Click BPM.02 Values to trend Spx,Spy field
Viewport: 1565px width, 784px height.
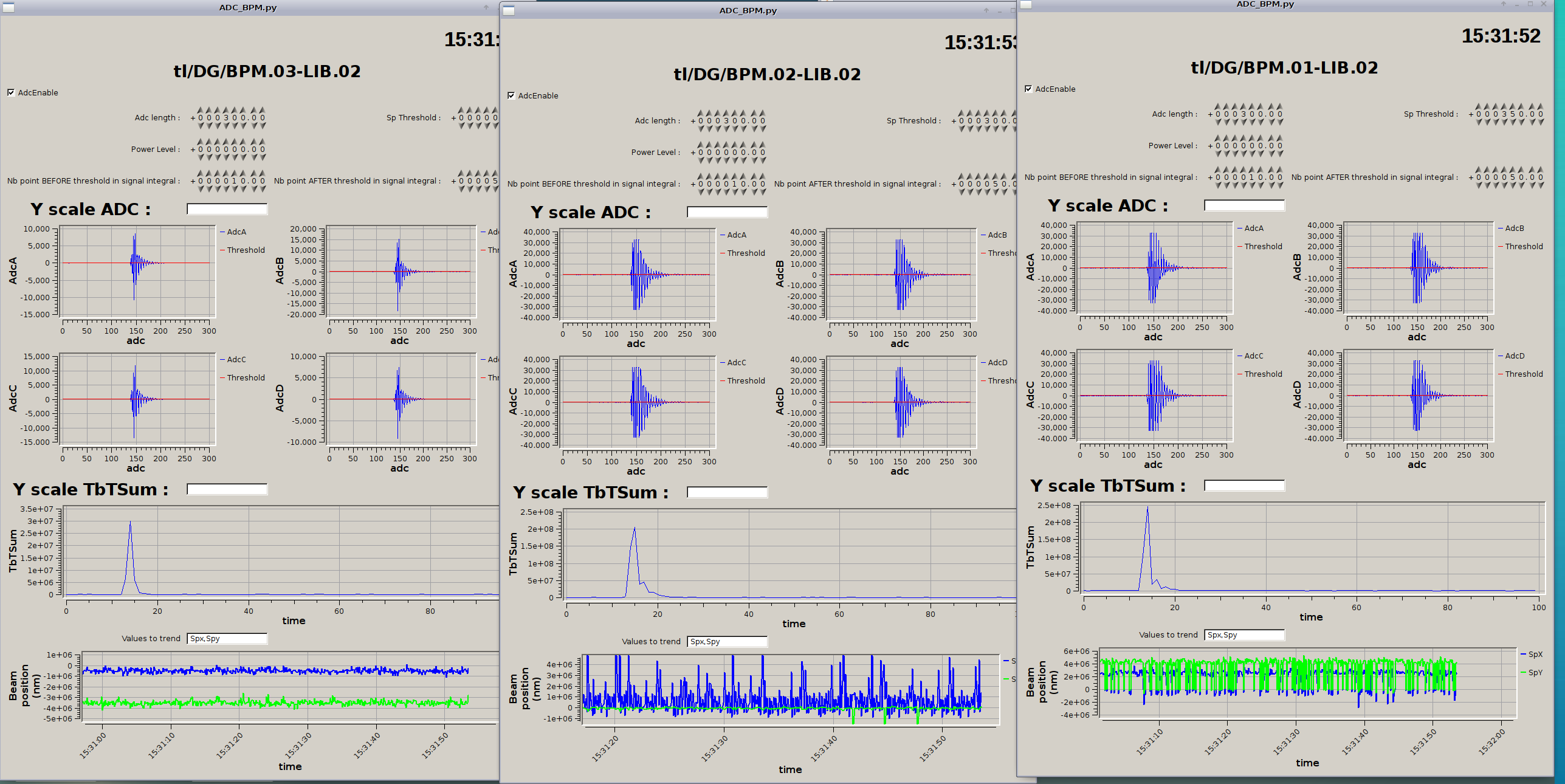[x=727, y=642]
